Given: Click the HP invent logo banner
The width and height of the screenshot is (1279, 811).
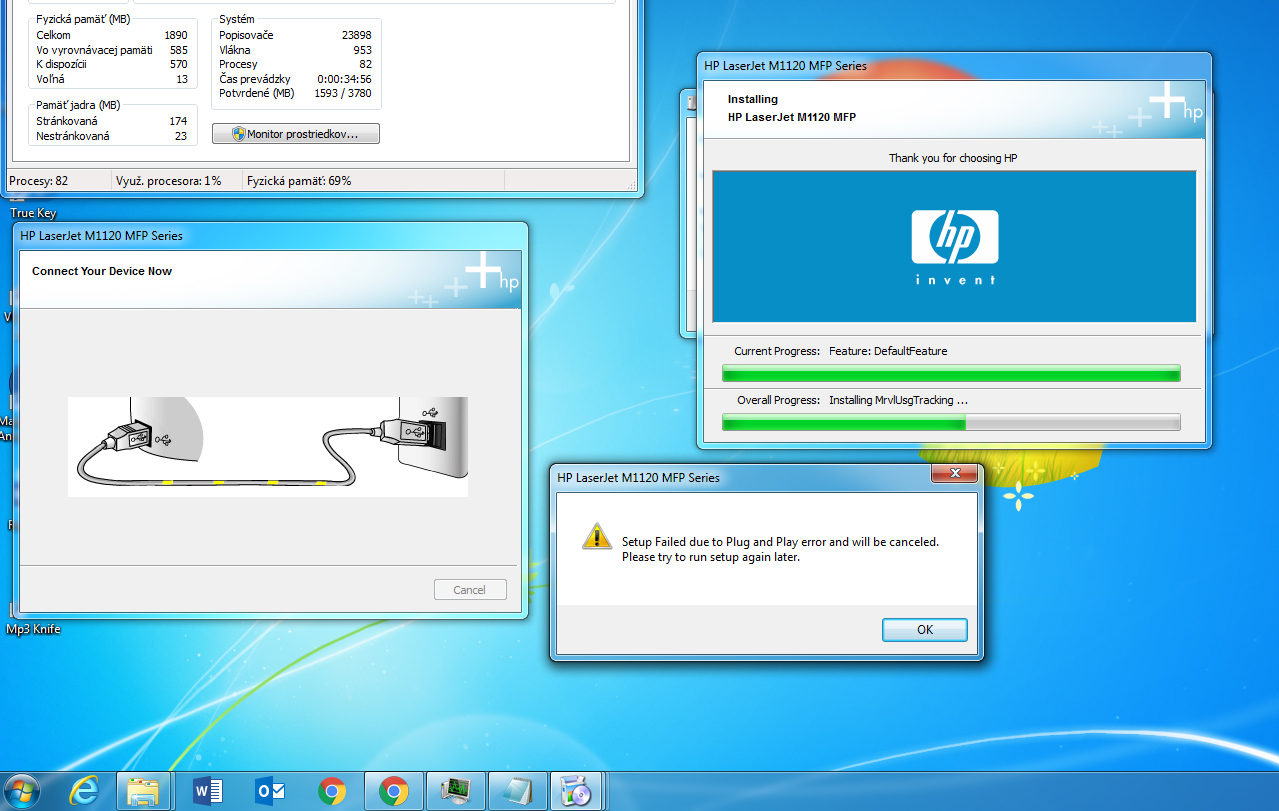Looking at the screenshot, I should tap(954, 246).
